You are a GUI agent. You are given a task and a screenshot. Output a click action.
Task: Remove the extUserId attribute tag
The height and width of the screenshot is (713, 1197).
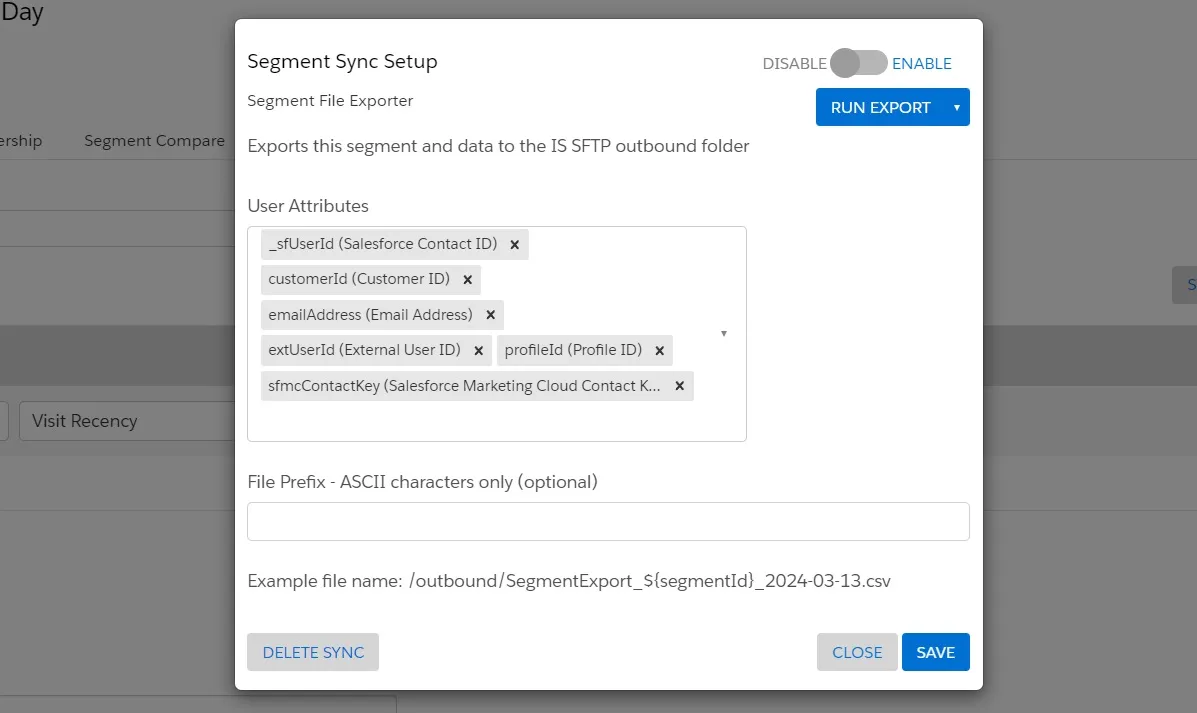(x=478, y=351)
